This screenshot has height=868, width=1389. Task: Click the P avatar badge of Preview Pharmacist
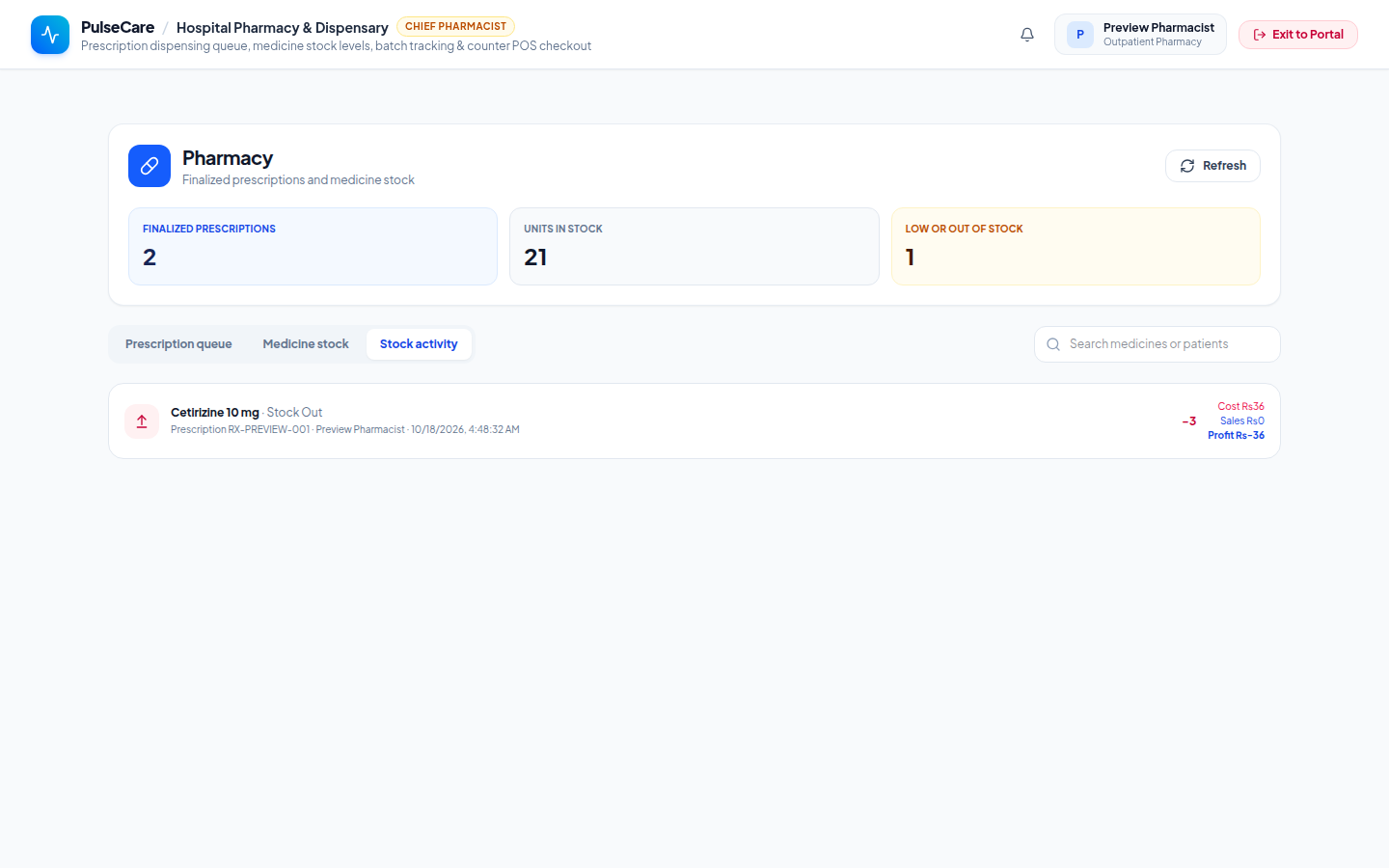point(1080,35)
